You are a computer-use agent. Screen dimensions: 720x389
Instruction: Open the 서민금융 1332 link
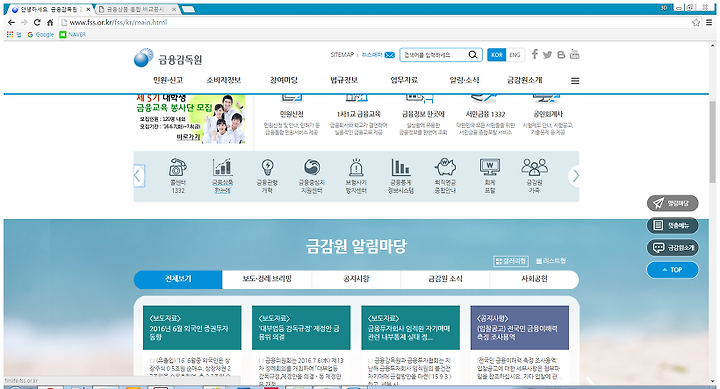pos(485,115)
